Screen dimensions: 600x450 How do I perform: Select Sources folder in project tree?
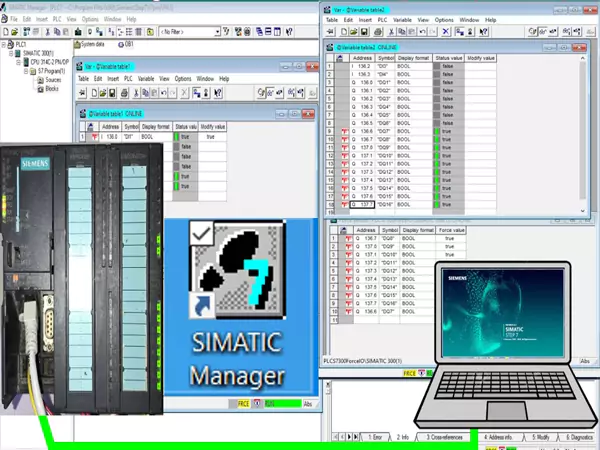(49, 80)
